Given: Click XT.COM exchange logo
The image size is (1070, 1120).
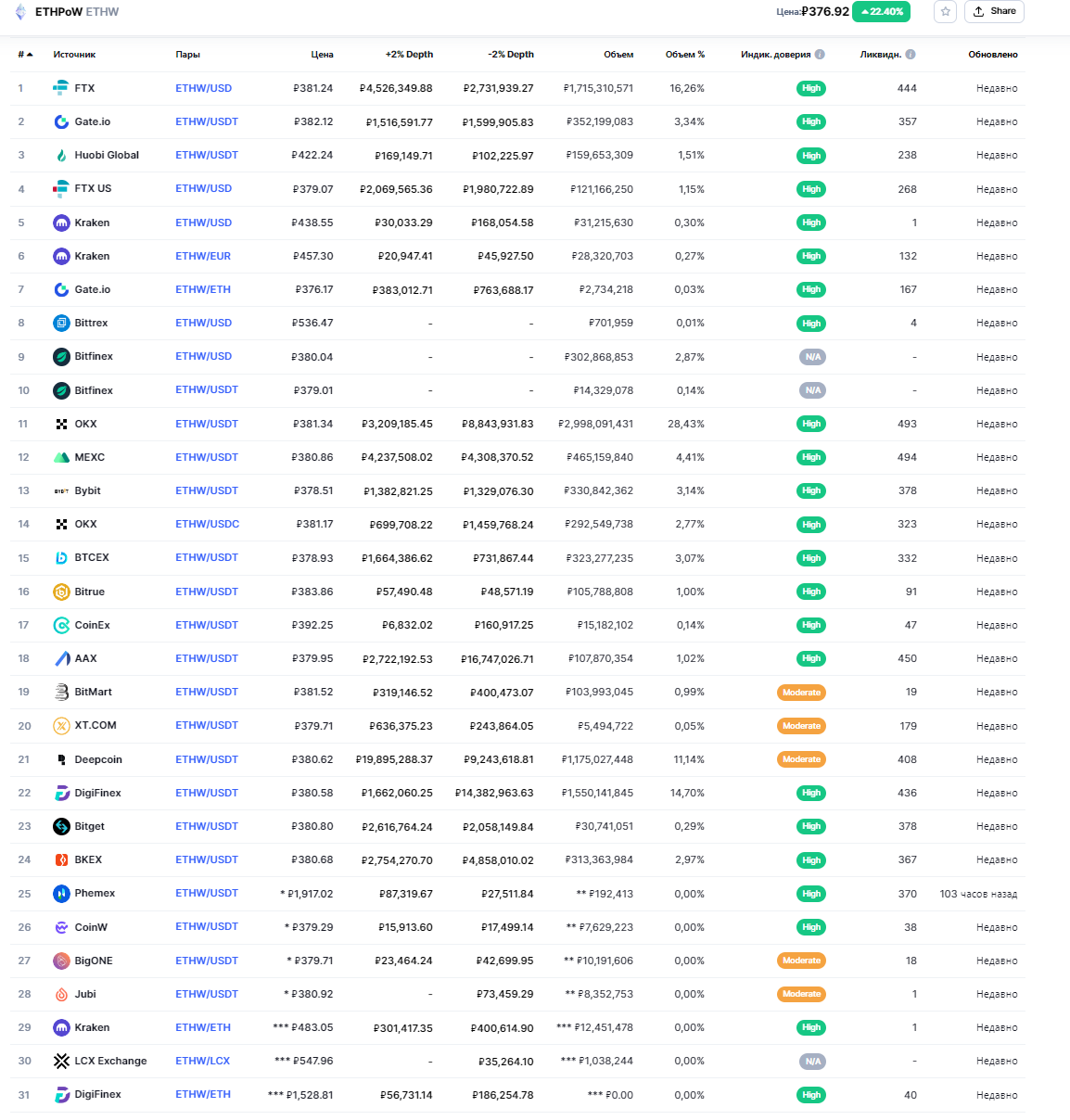Looking at the screenshot, I should [61, 726].
